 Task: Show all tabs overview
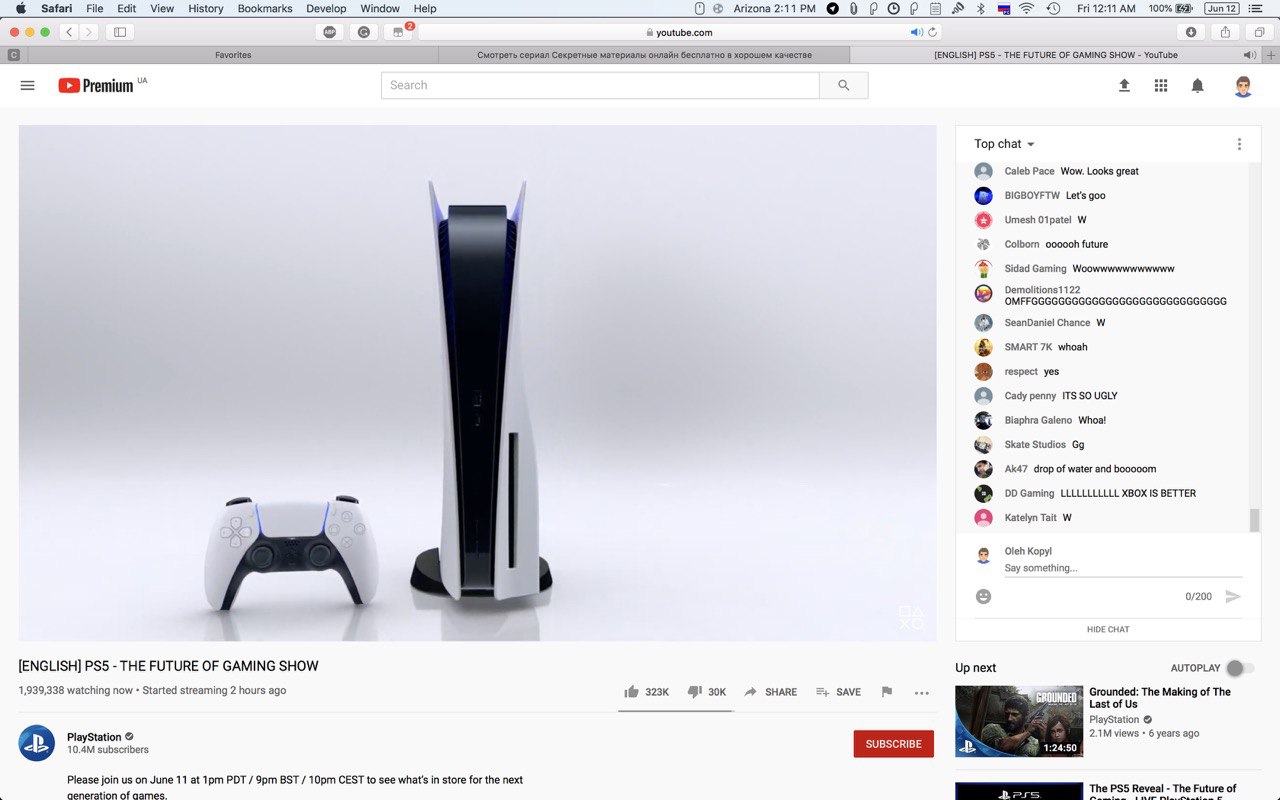point(1259,32)
